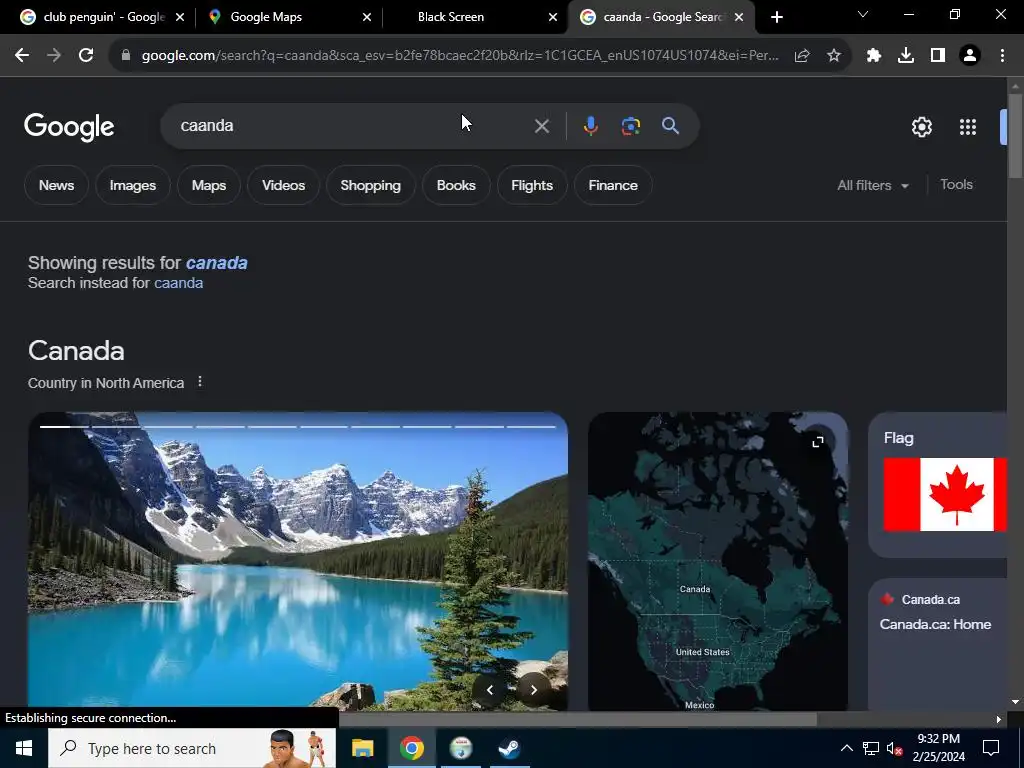Open Windows notification center
Image resolution: width=1024 pixels, height=768 pixels.
point(991,748)
